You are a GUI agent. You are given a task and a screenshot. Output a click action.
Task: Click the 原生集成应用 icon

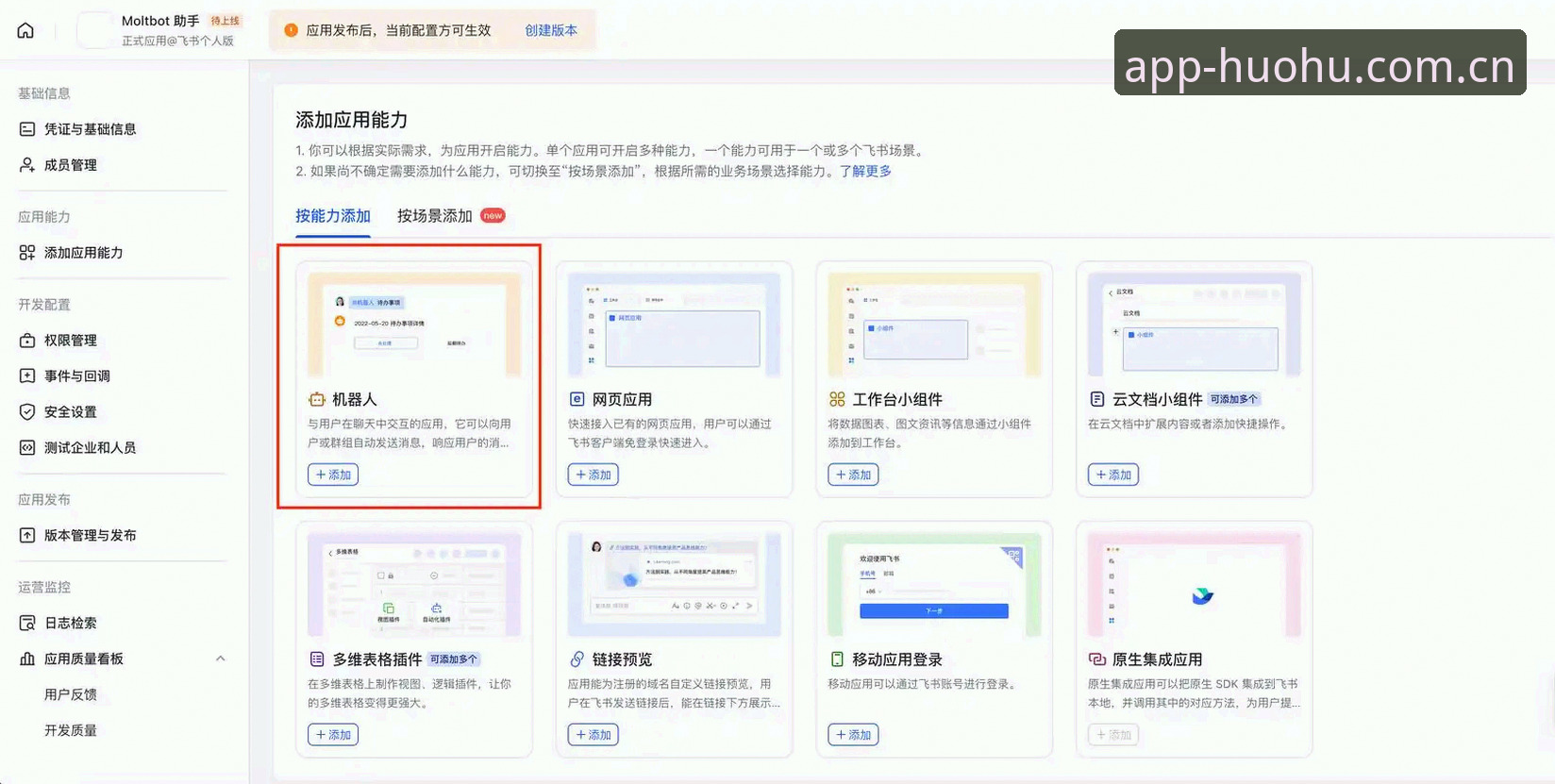pyautogui.click(x=1096, y=659)
